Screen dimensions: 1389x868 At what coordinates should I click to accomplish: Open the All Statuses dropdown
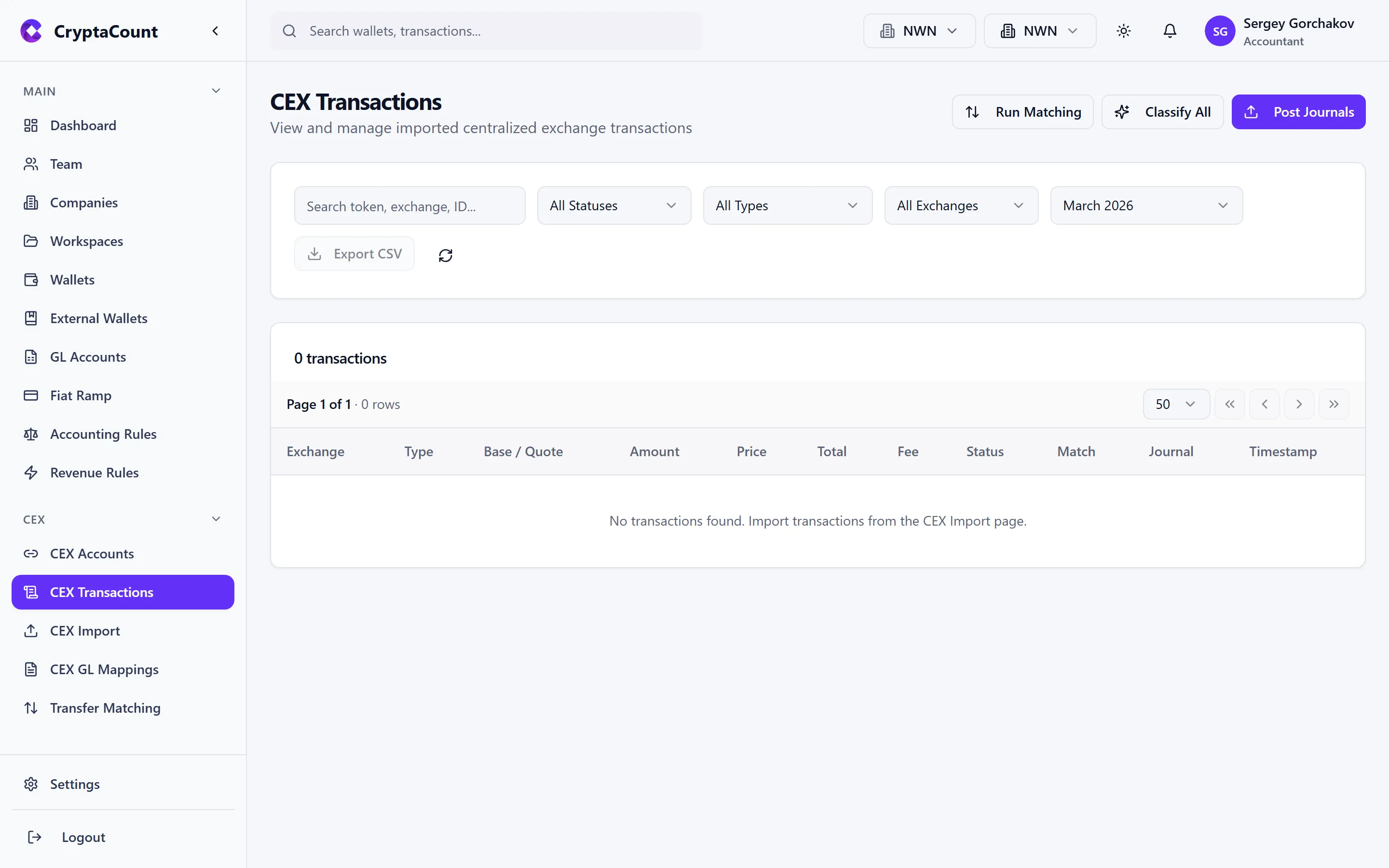pos(613,205)
